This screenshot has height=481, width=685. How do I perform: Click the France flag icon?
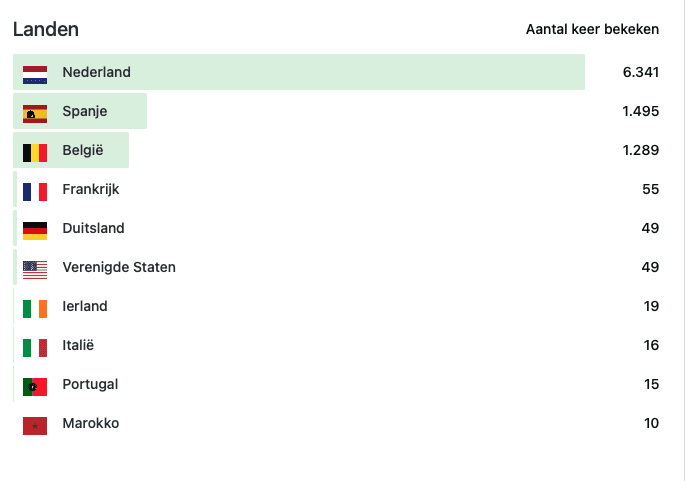click(x=35, y=190)
